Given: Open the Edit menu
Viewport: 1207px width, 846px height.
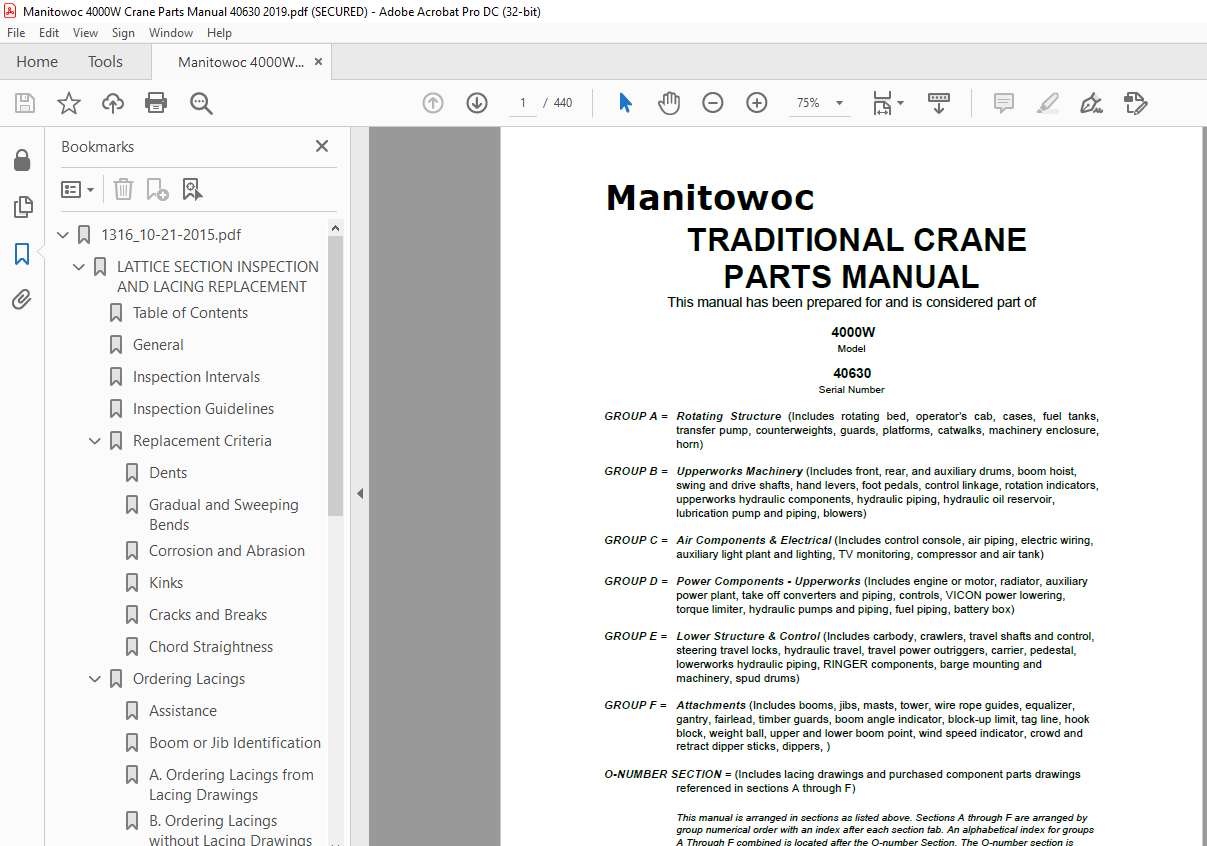Looking at the screenshot, I should coord(49,33).
